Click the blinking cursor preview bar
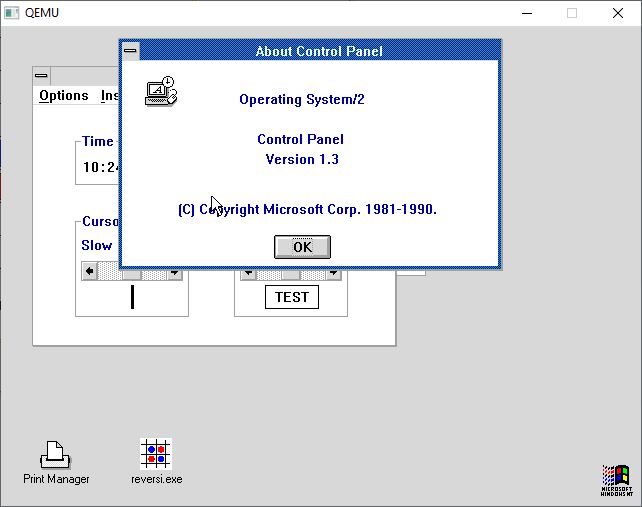 tap(132, 297)
